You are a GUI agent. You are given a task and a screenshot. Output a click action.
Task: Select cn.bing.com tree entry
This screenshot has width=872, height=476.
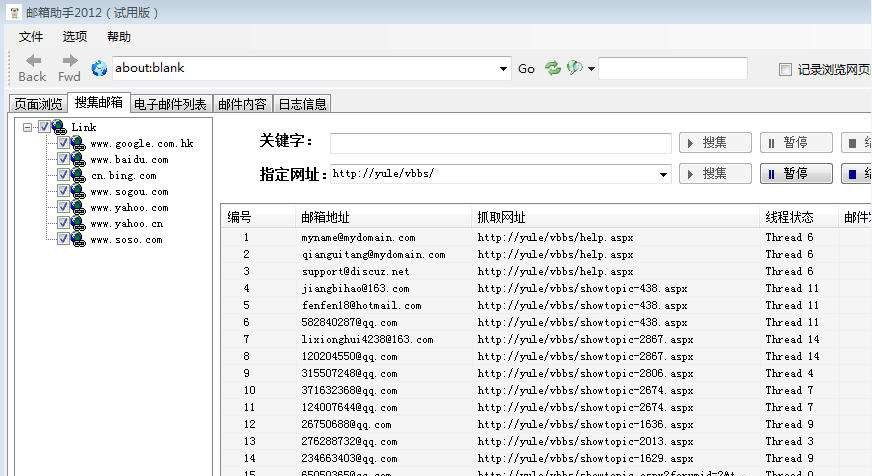click(124, 176)
